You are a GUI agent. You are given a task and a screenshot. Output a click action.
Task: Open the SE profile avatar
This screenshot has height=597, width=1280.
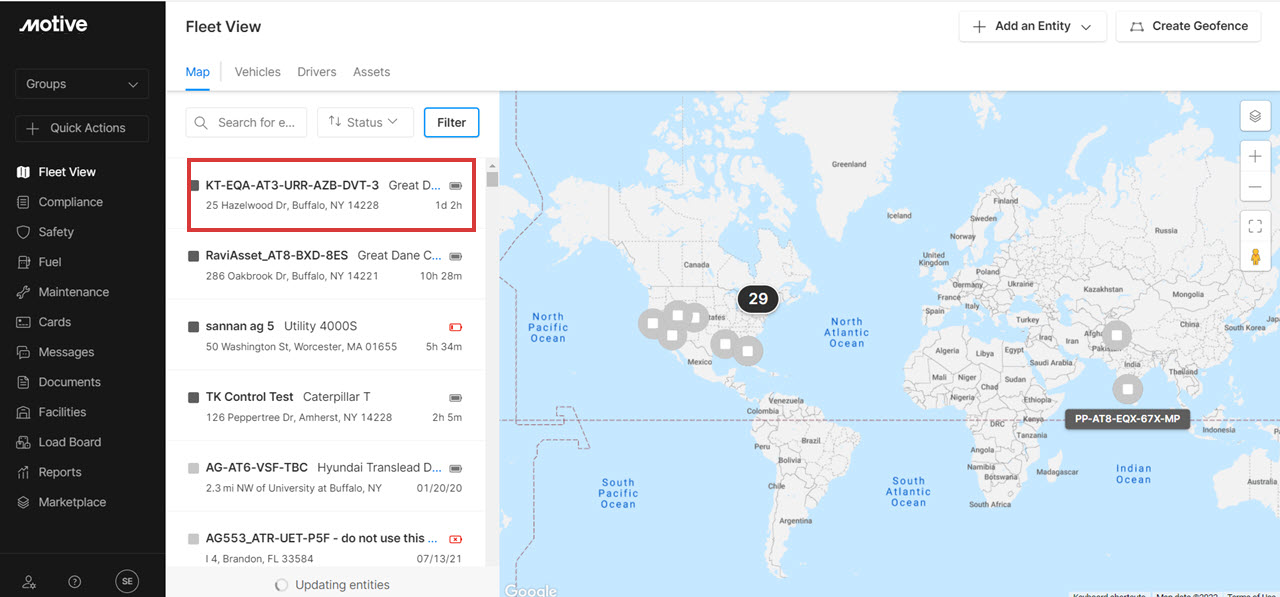click(127, 581)
